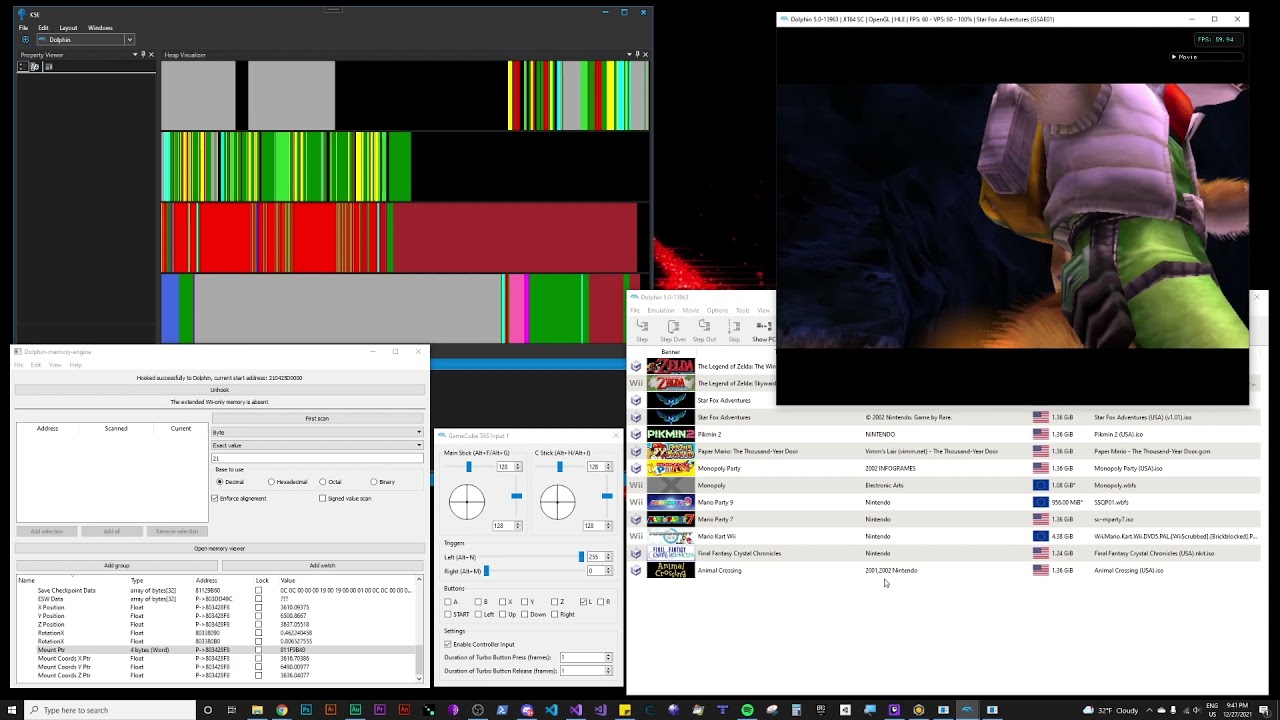Open the KSE File menu

click(x=24, y=28)
